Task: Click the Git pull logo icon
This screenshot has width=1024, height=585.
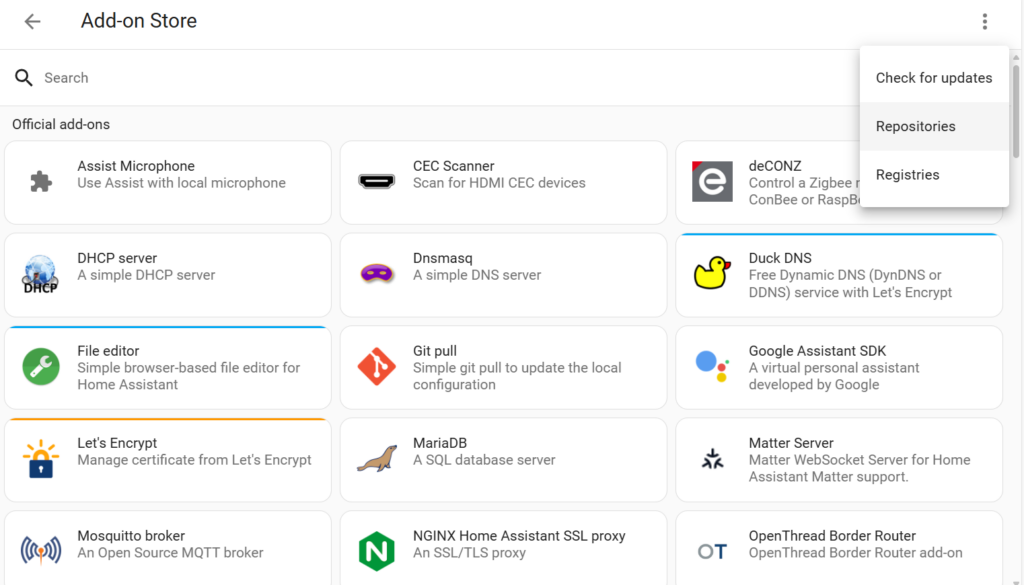Action: click(377, 366)
